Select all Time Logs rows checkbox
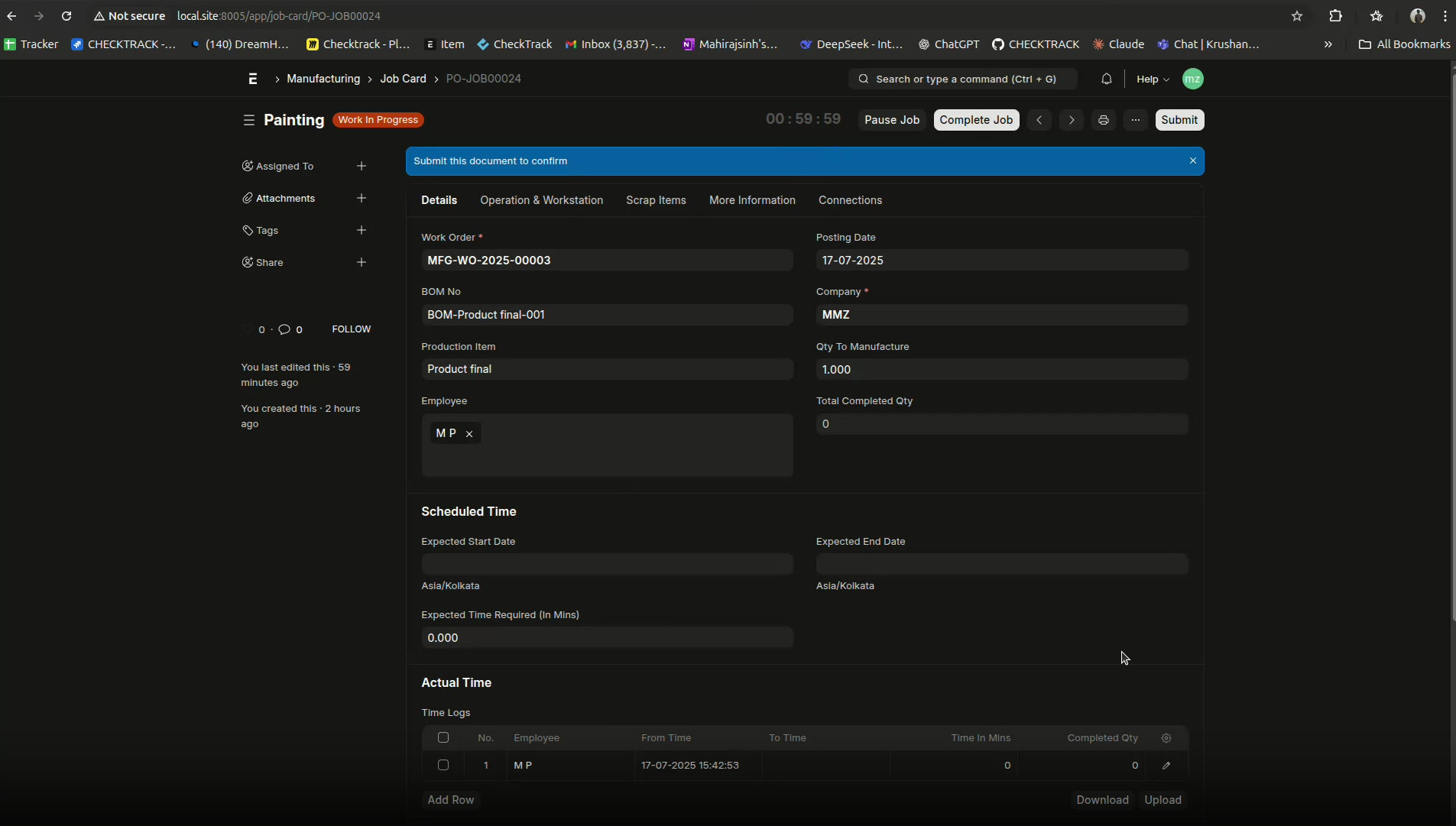This screenshot has width=1456, height=826. (x=443, y=737)
